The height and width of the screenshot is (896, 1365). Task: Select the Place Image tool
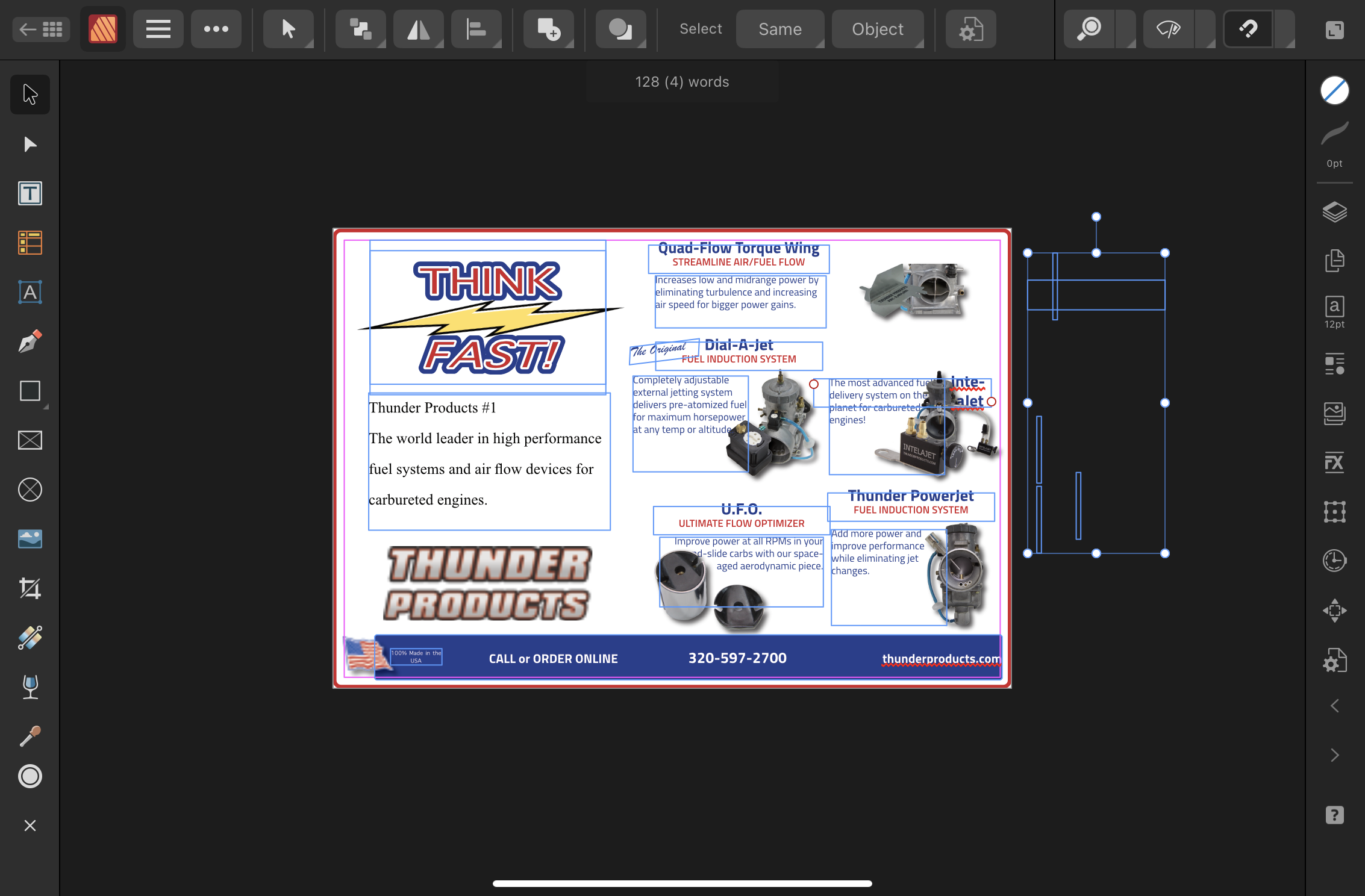(x=30, y=539)
